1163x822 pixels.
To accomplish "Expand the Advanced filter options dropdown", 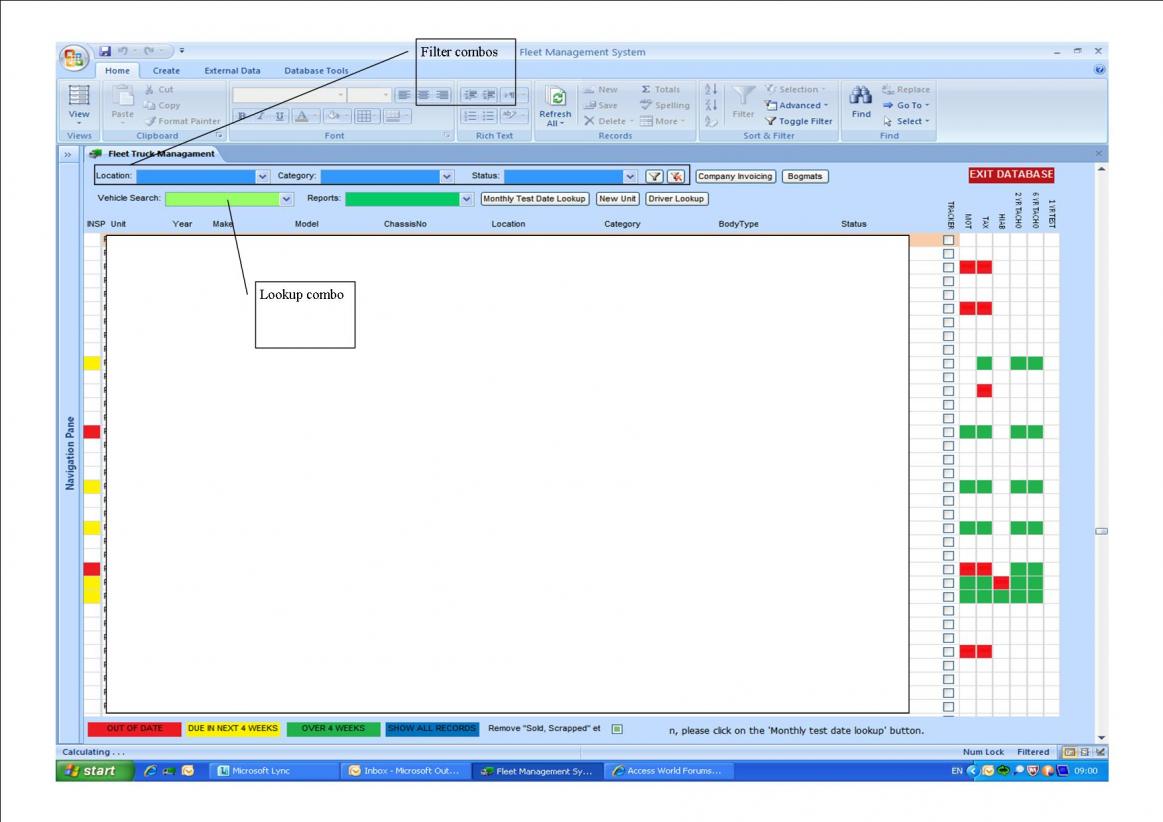I will (826, 105).
